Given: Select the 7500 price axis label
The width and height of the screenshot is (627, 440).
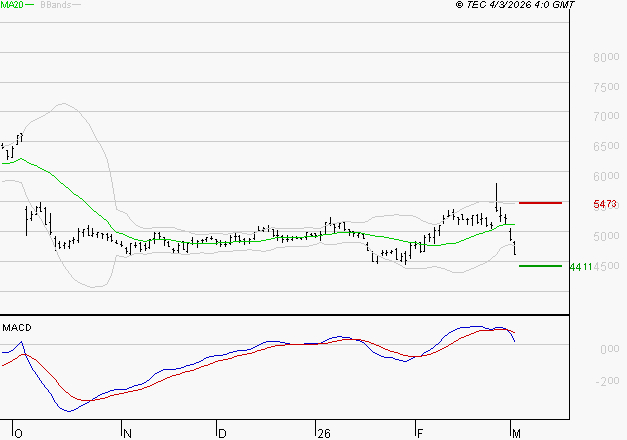Looking at the screenshot, I should [606, 87].
